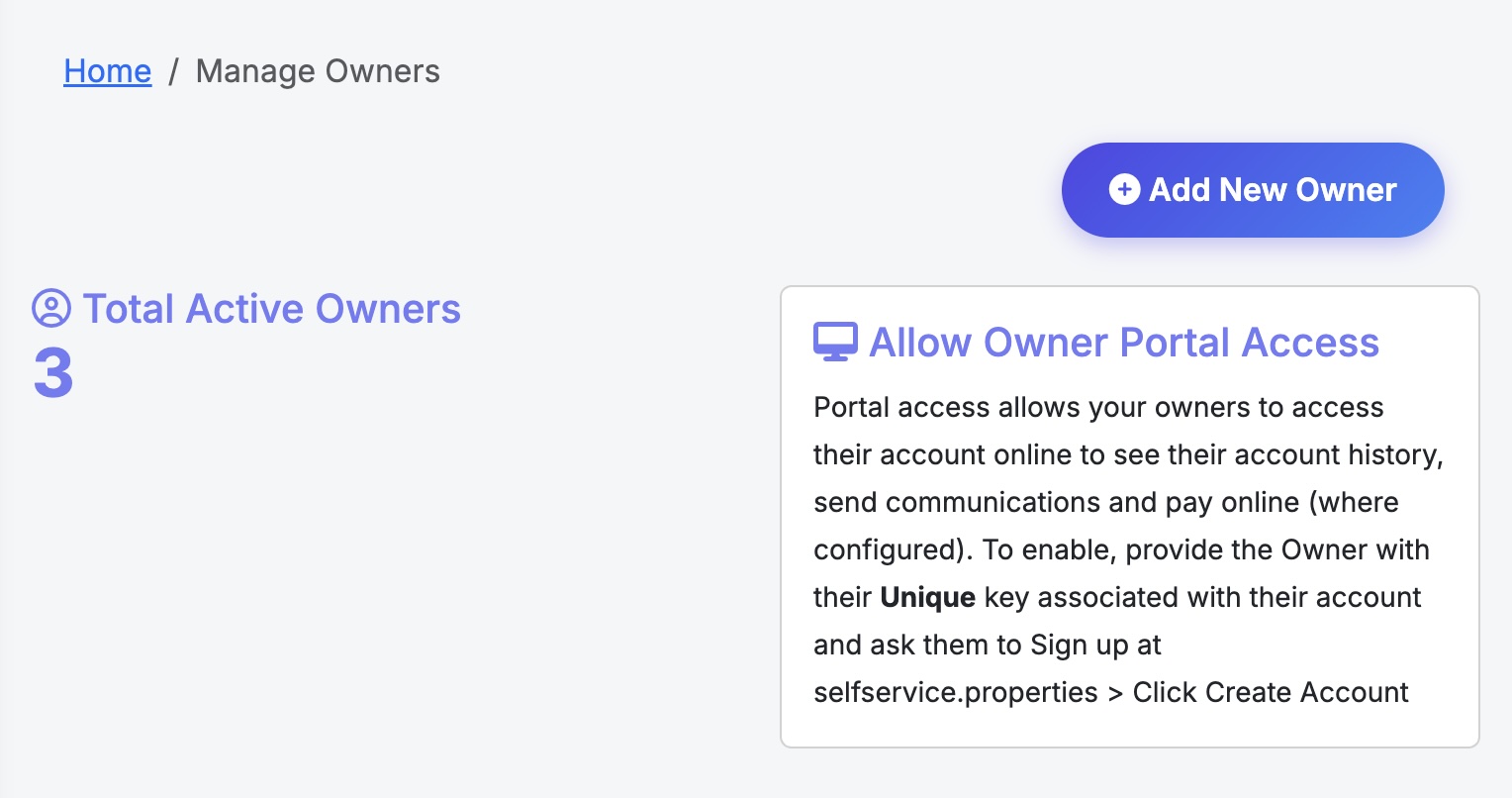This screenshot has height=798, width=1512.
Task: Click the Total Active Owners label
Action: [272, 309]
